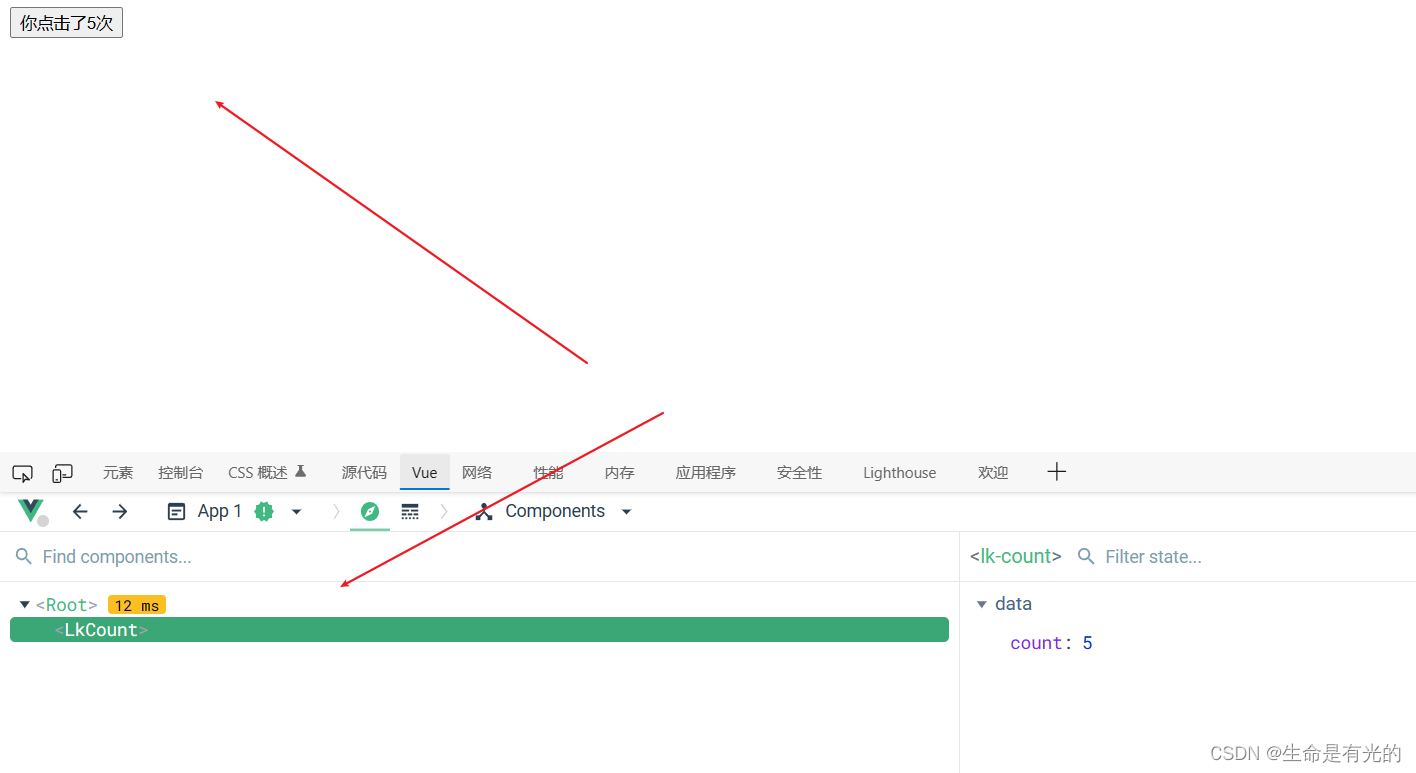Open the 源代码 tab
The width and height of the screenshot is (1416, 773).
pos(364,473)
